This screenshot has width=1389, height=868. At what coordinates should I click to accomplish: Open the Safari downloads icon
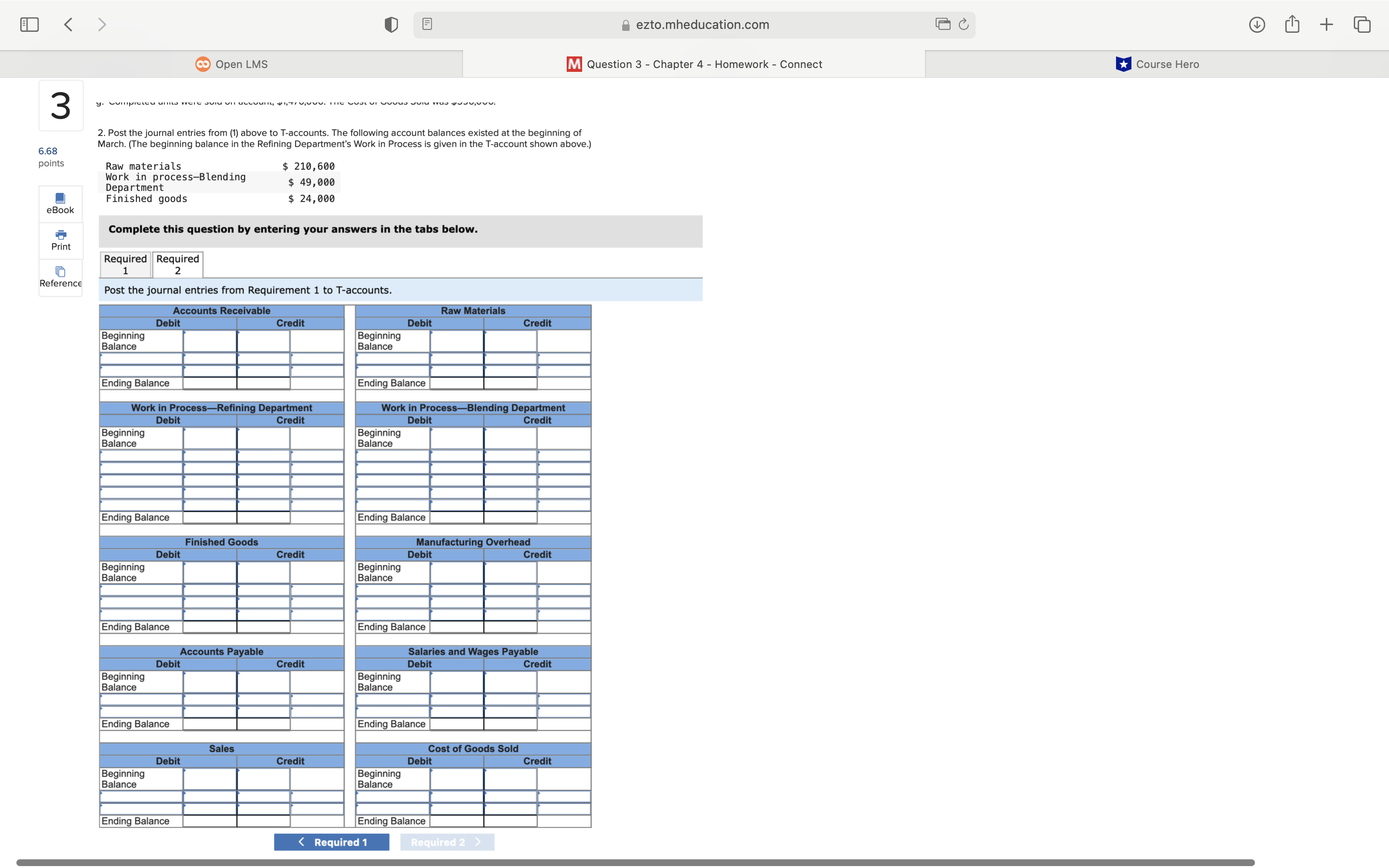[1256, 24]
